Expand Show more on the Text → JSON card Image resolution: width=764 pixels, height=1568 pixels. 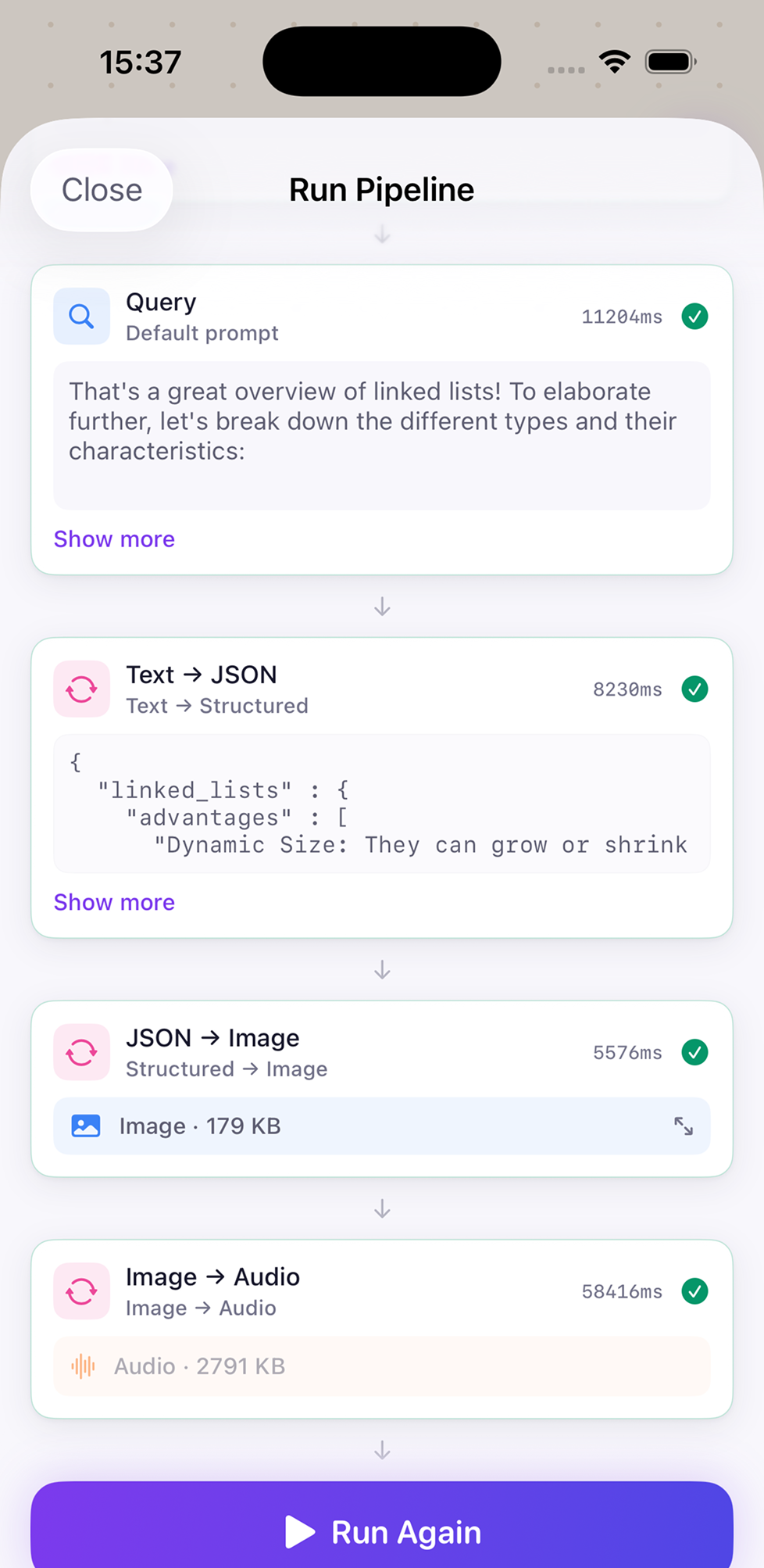tap(113, 903)
